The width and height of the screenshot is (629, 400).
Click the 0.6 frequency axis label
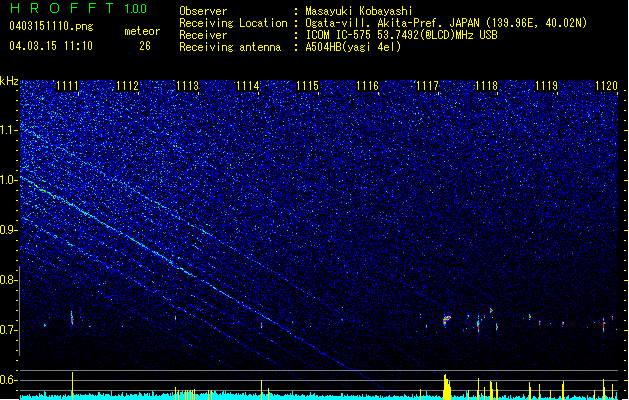[8, 380]
